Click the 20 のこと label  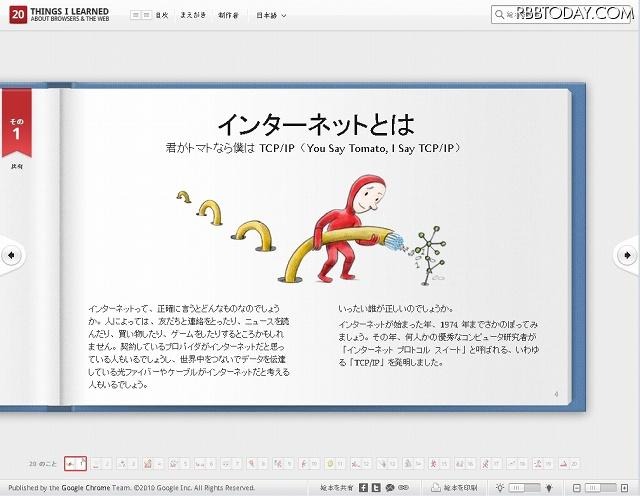pos(43,464)
